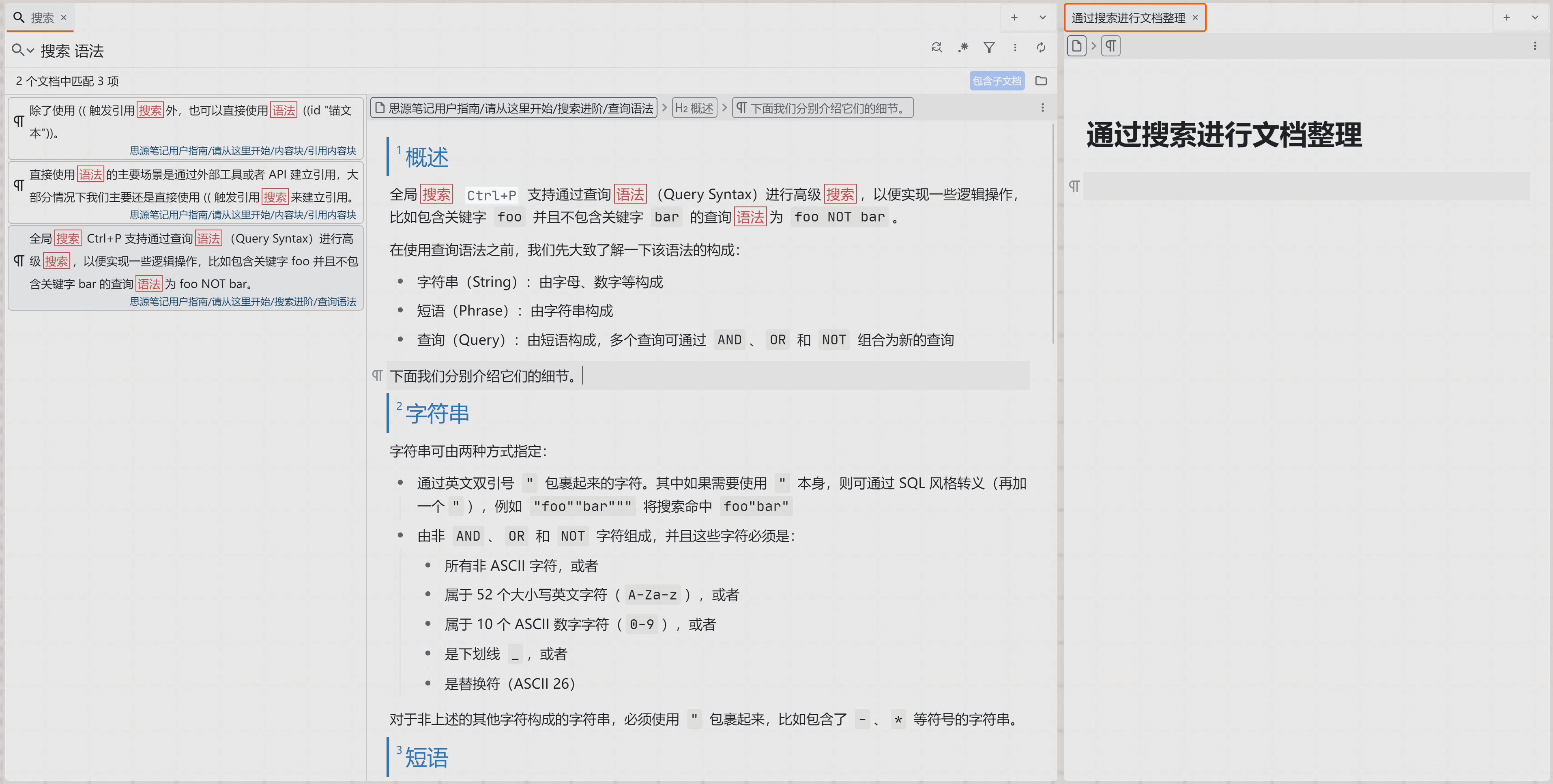The image size is (1553, 784).
Task: Click the document icon in right pane breadcrumb
Action: (x=1077, y=46)
